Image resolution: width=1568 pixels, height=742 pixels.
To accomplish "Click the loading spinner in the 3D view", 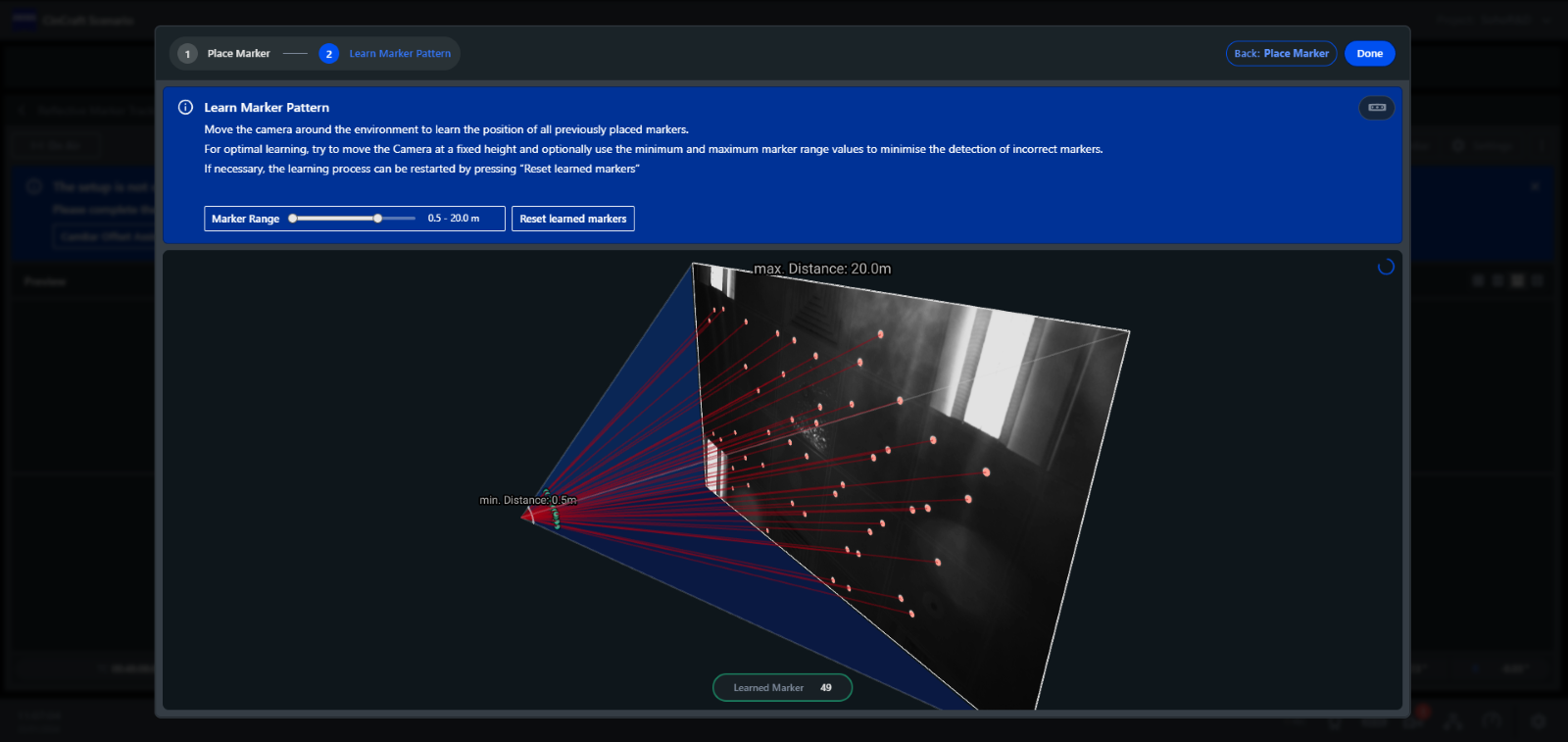I will [x=1385, y=267].
